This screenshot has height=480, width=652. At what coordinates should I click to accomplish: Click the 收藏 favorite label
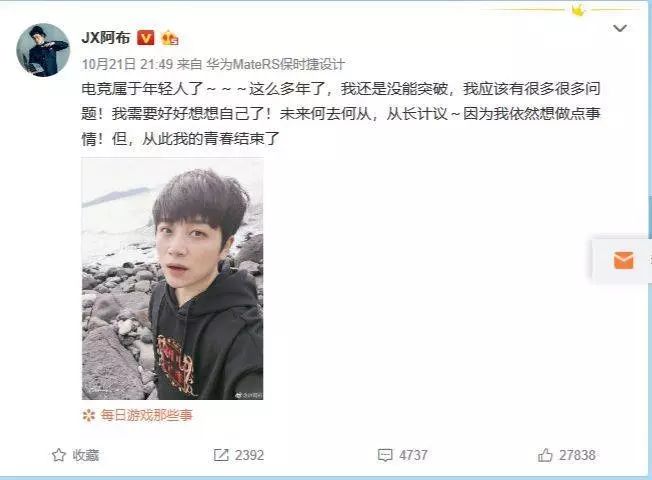pyautogui.click(x=86, y=455)
